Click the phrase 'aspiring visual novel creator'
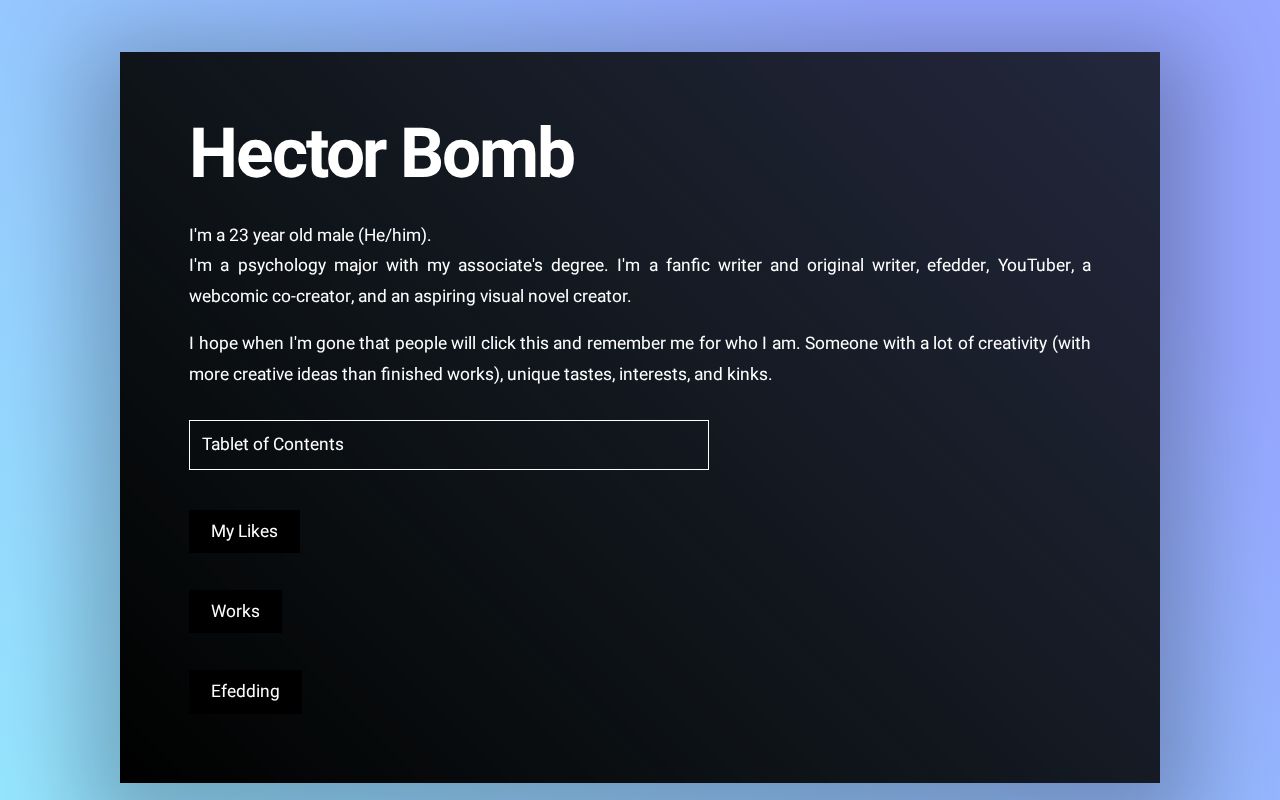The width and height of the screenshot is (1280, 800). click(526, 296)
